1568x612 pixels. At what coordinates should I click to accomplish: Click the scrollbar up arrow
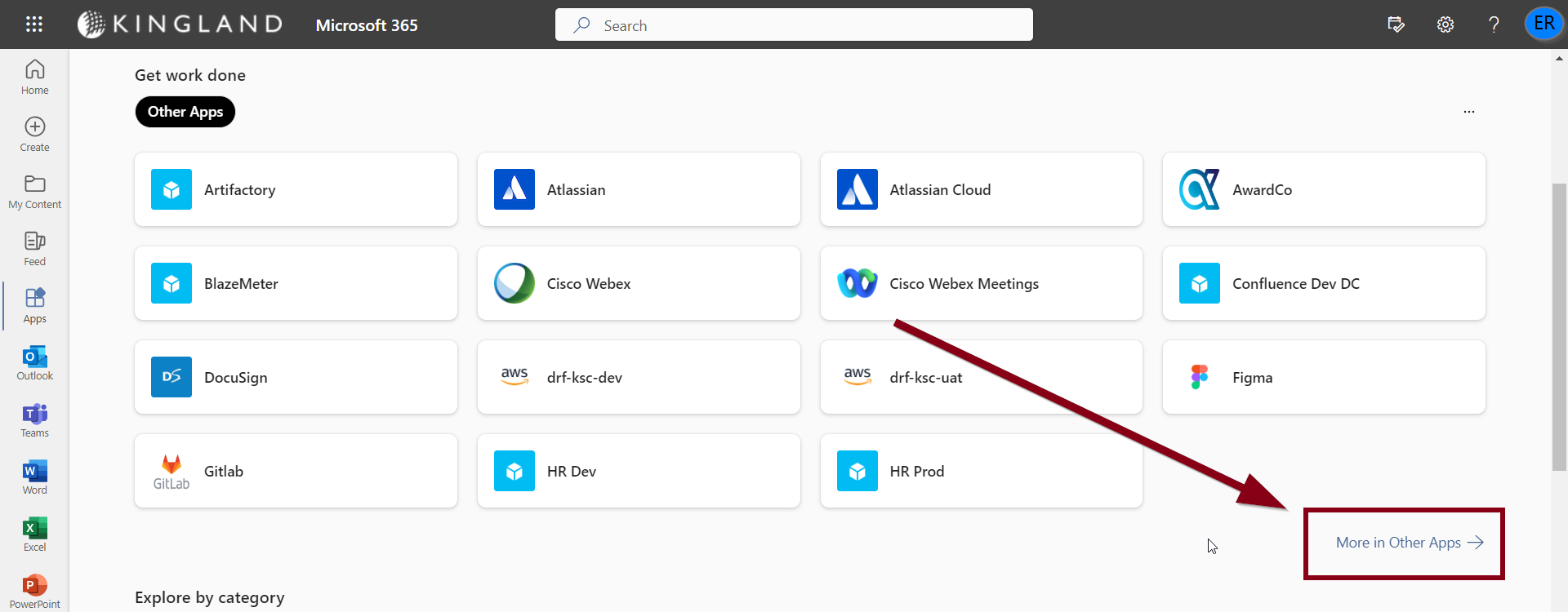click(1560, 58)
